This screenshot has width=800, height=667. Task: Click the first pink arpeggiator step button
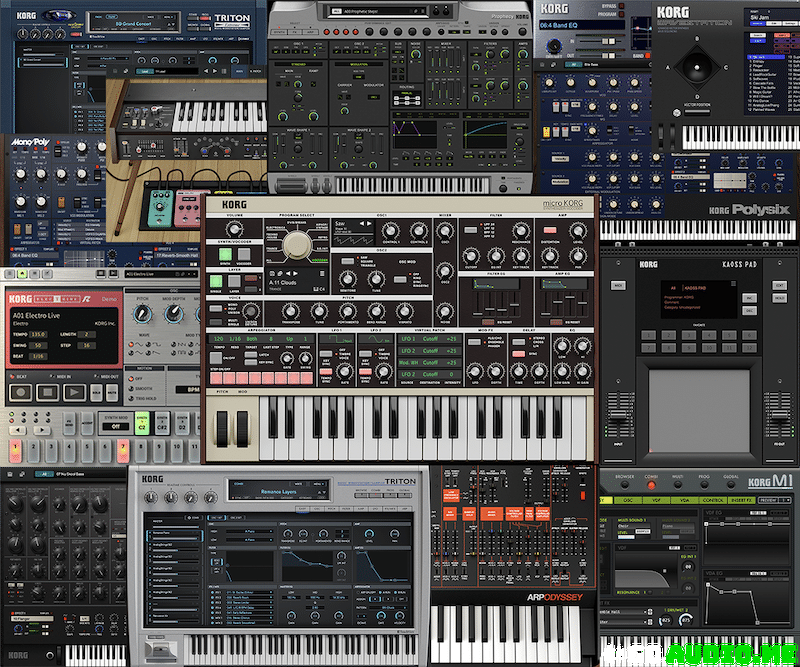pos(216,378)
